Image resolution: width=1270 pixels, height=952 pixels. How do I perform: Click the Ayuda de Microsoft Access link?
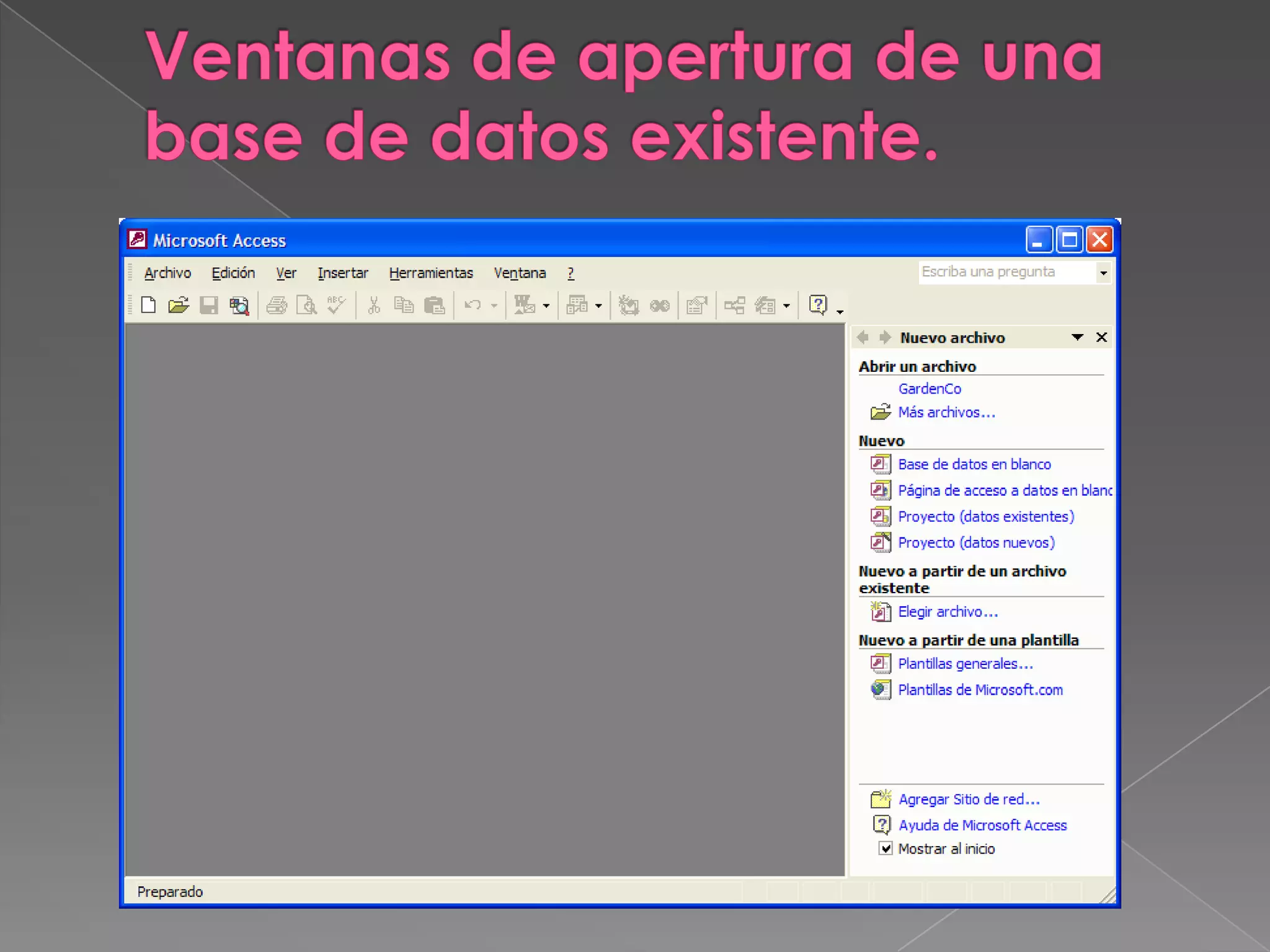(983, 825)
